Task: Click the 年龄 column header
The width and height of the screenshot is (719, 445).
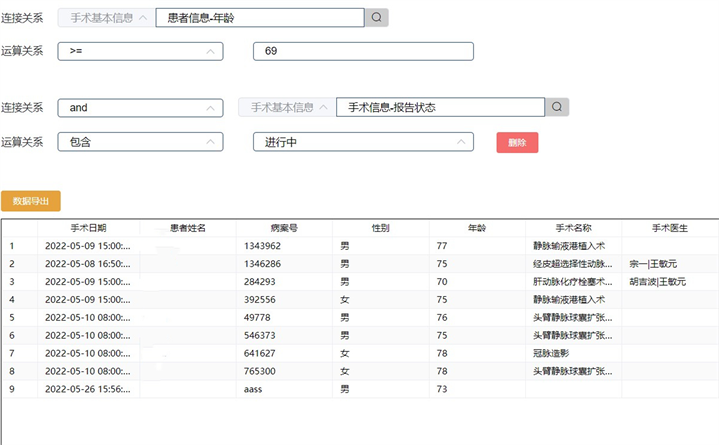Action: pyautogui.click(x=477, y=228)
